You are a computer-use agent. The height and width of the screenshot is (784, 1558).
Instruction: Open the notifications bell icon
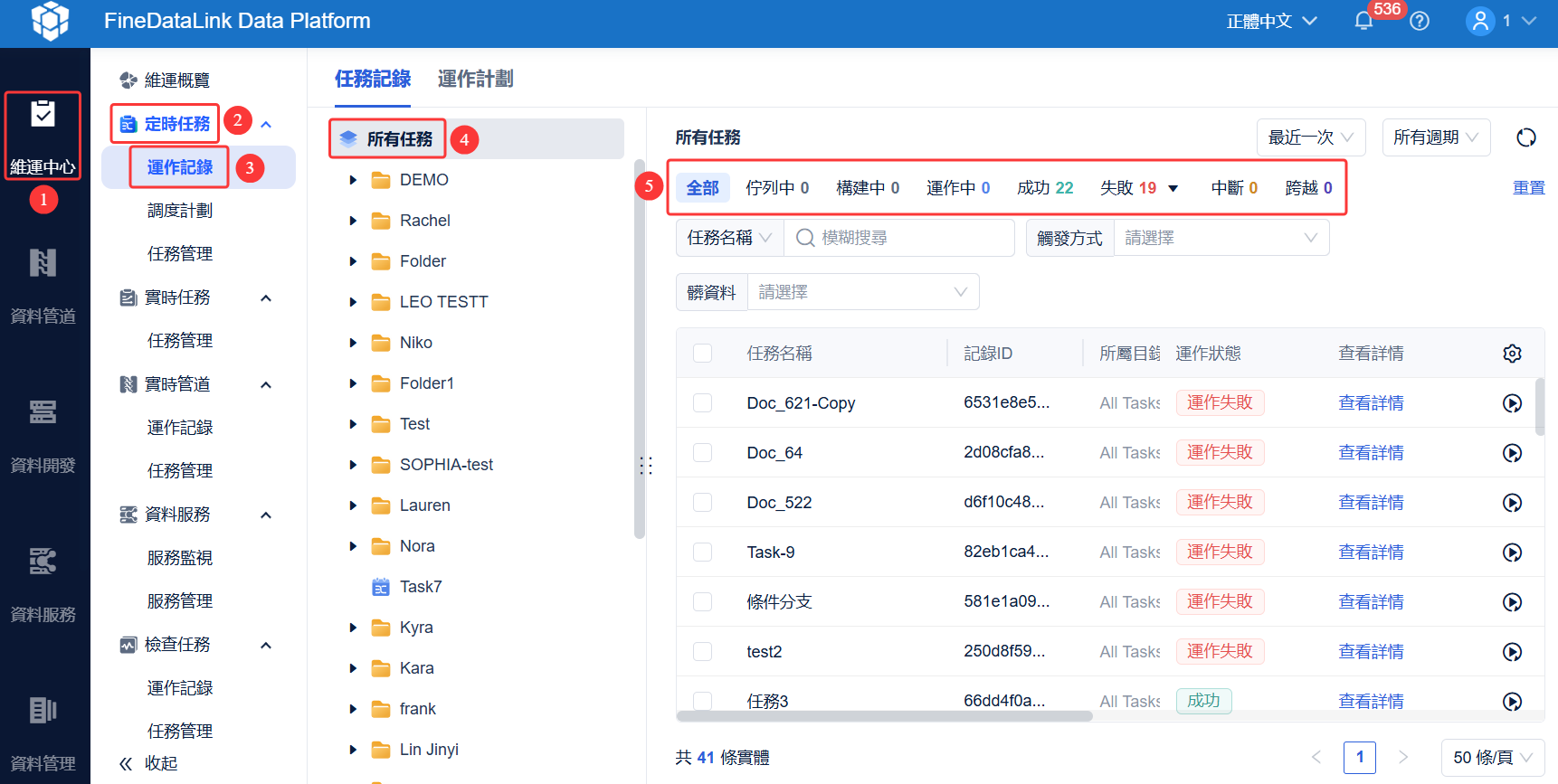tap(1363, 21)
